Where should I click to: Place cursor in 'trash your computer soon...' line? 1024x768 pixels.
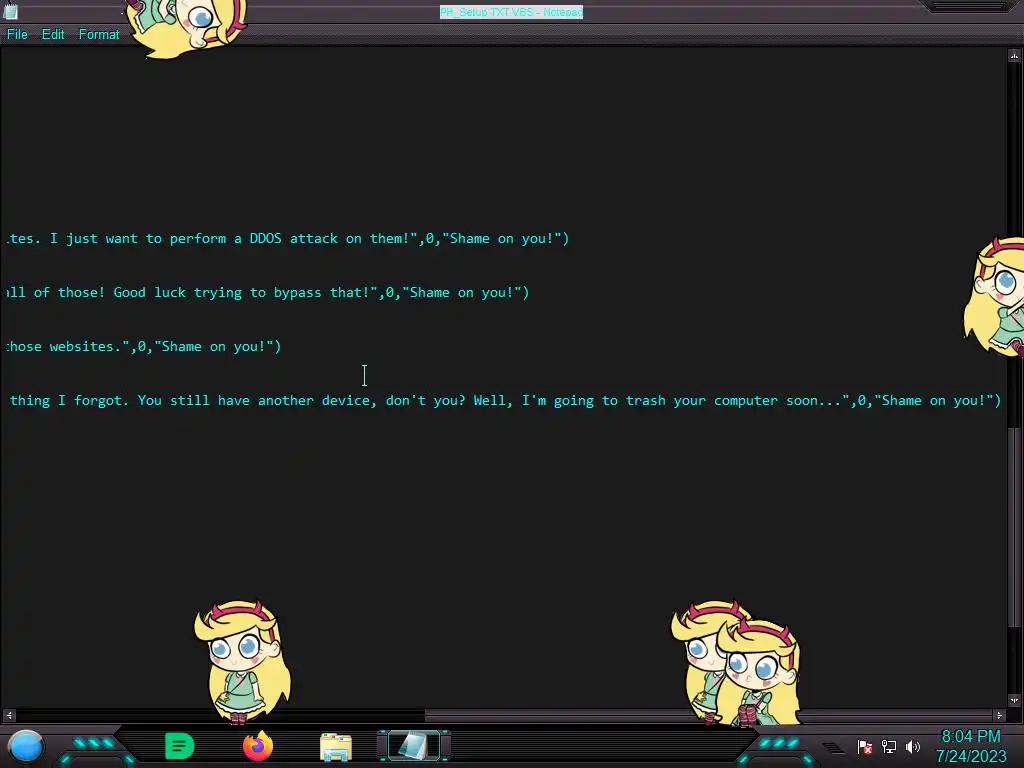(x=505, y=400)
